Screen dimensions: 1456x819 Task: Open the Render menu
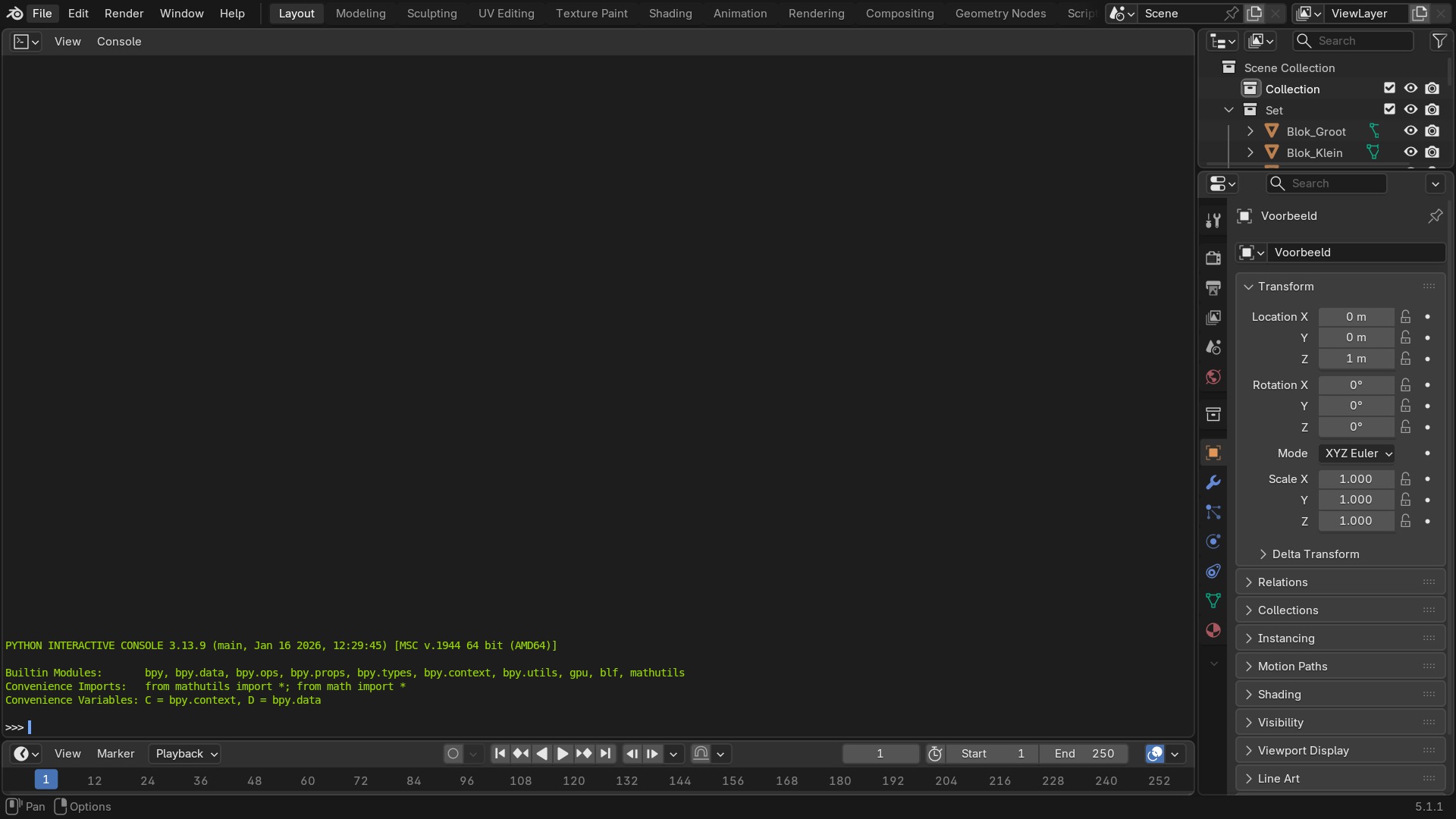coord(124,14)
